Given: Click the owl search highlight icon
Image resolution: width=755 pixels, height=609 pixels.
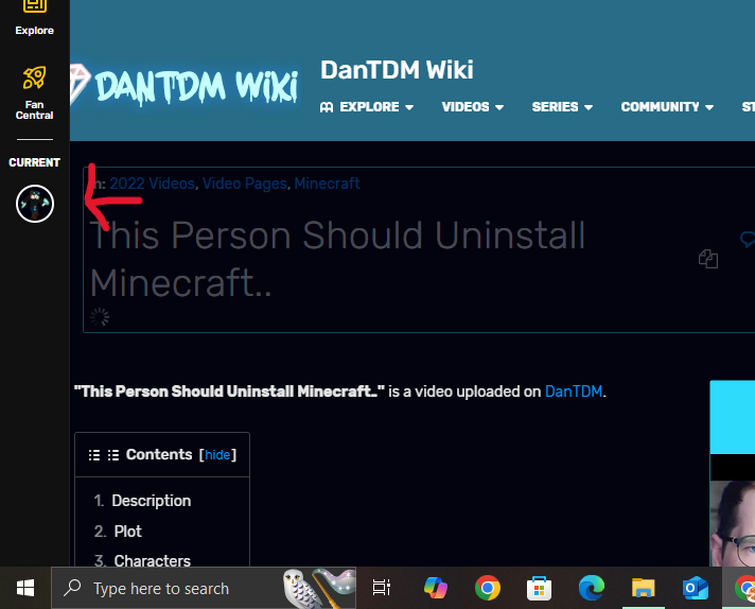Looking at the screenshot, I should (318, 588).
